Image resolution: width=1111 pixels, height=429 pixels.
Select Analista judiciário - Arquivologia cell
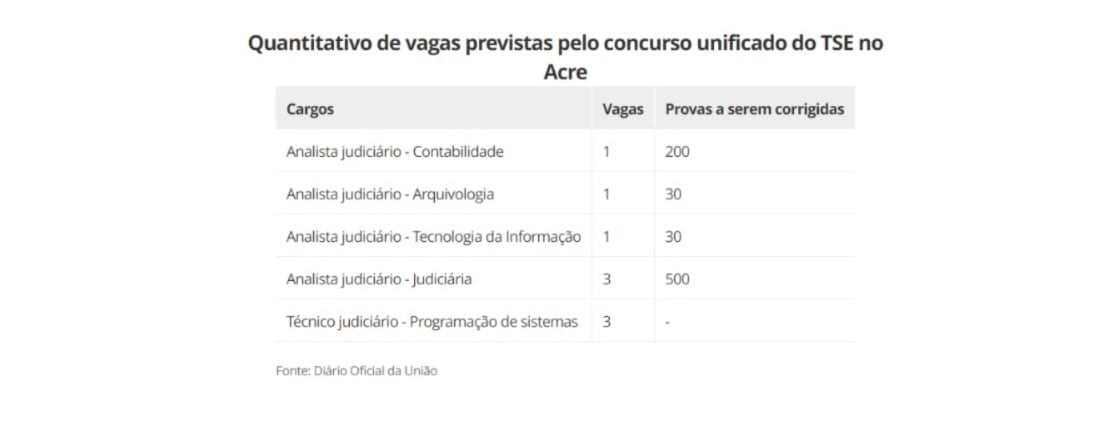point(390,194)
